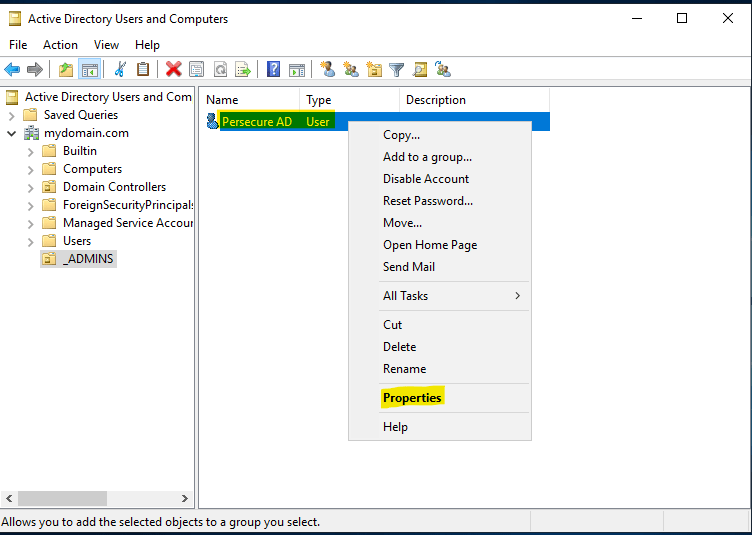Click the Find objects toolbar icon

(x=420, y=69)
